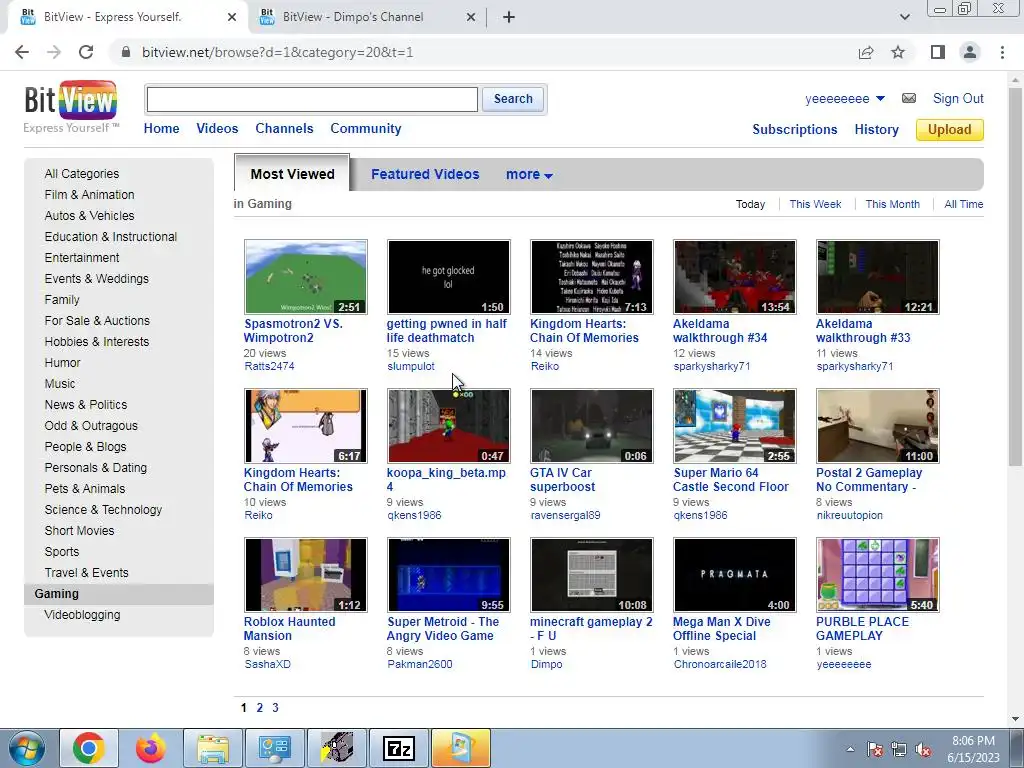Open the Mega Man X Dive thumbnail
The width and height of the screenshot is (1024, 768).
pyautogui.click(x=735, y=575)
